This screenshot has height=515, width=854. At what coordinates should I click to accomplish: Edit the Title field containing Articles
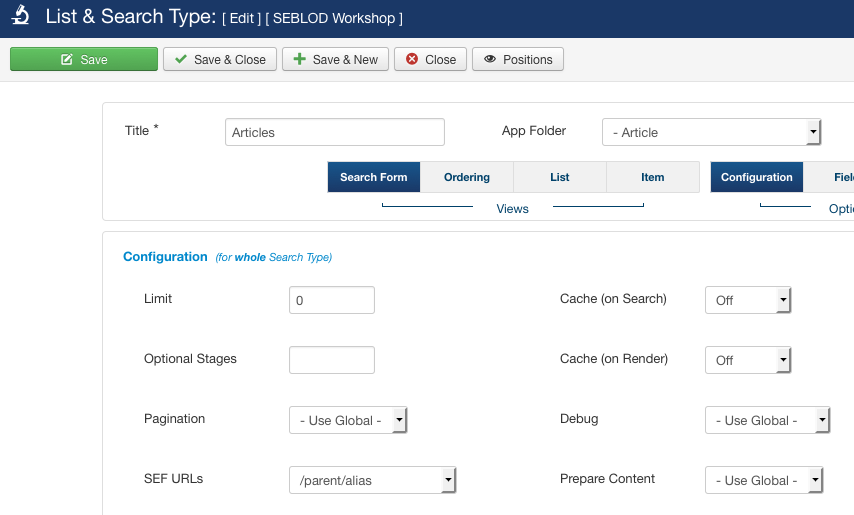[x=335, y=132]
